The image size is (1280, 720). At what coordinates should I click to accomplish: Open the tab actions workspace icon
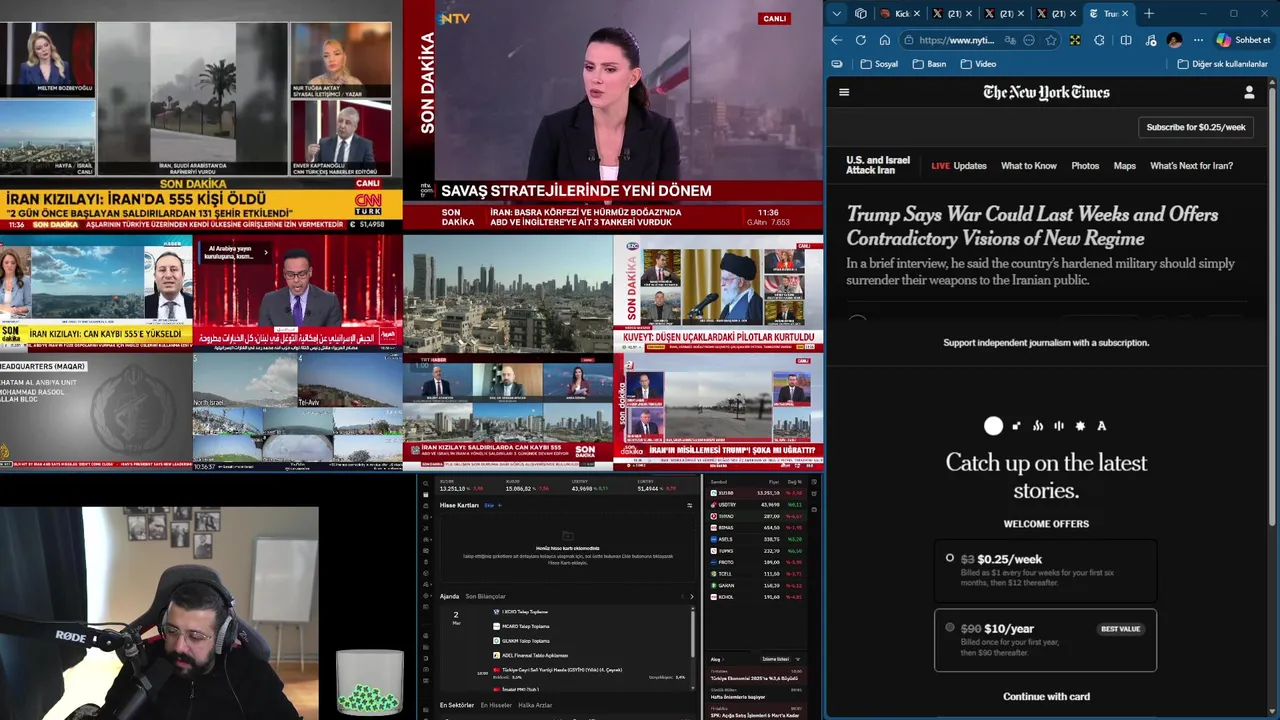pyautogui.click(x=861, y=13)
